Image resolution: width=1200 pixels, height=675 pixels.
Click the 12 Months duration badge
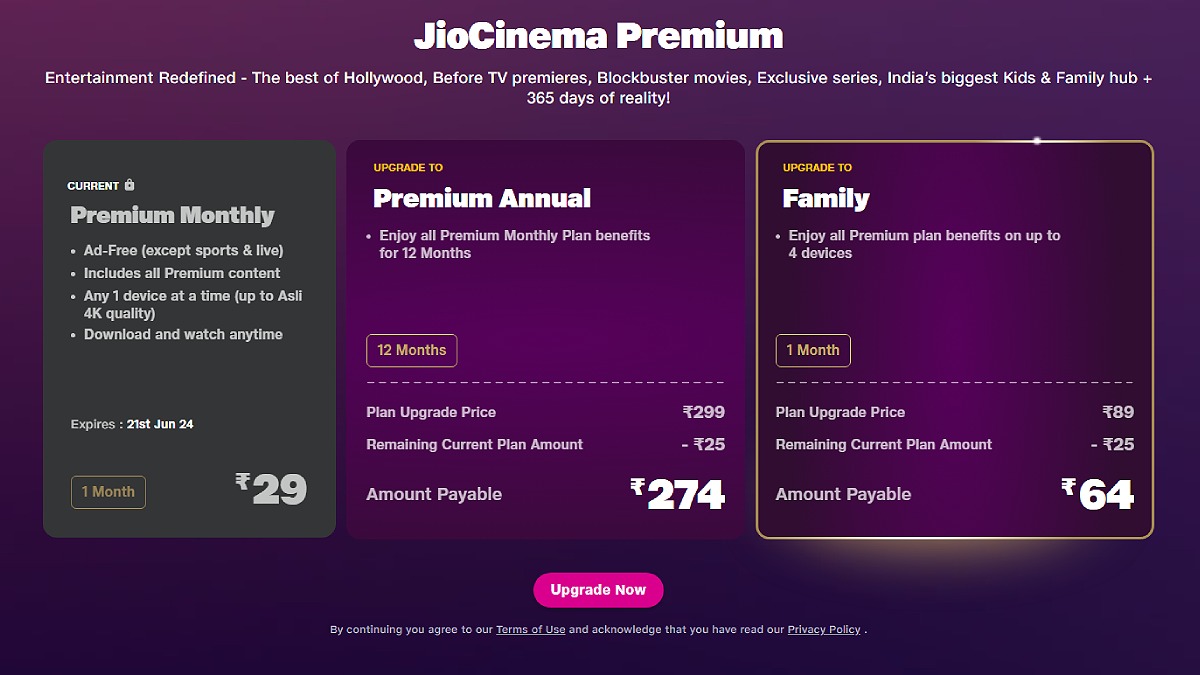coord(412,351)
